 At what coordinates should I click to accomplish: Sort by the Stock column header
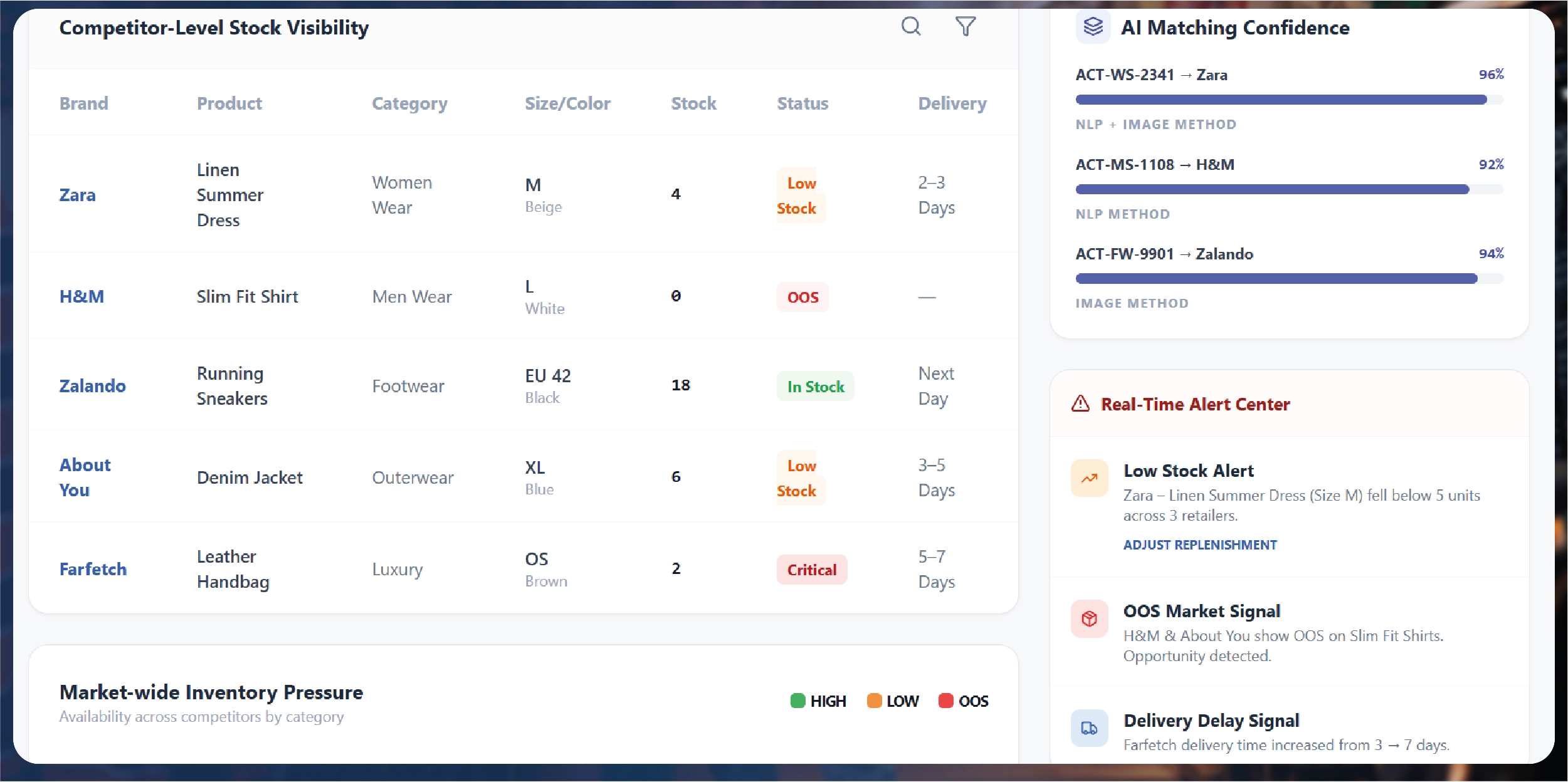(693, 103)
